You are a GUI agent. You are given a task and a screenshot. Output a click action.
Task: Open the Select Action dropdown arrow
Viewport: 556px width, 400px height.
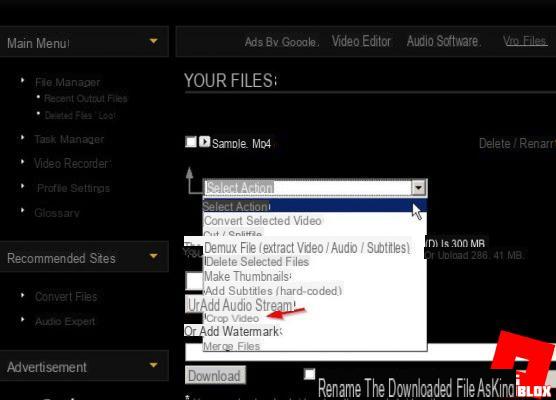coord(418,187)
